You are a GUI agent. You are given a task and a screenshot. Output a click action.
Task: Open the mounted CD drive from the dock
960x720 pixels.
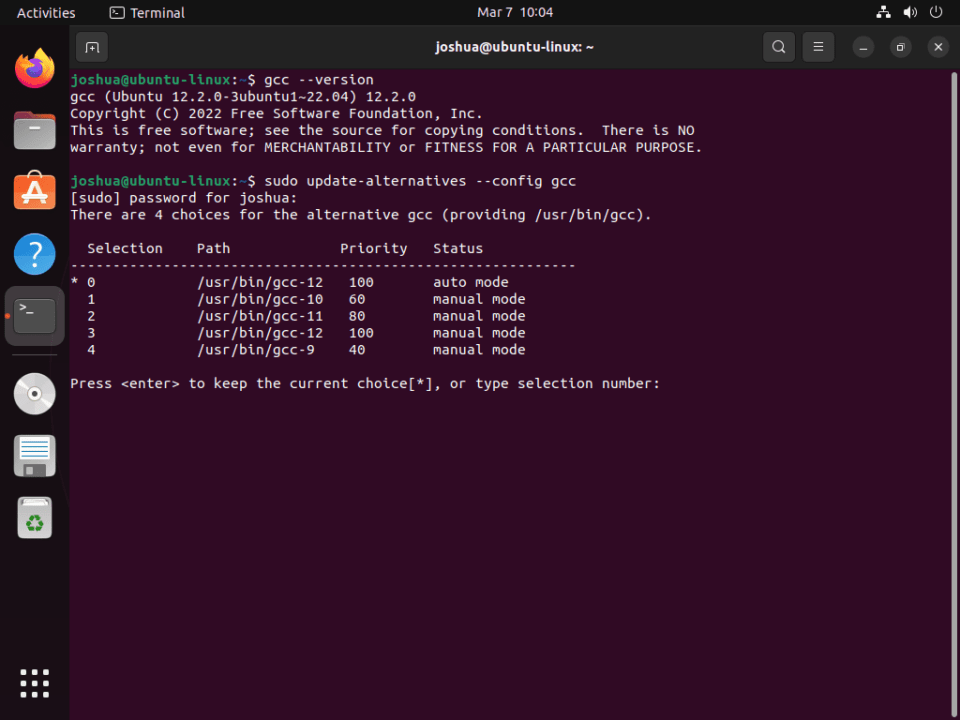tap(35, 394)
